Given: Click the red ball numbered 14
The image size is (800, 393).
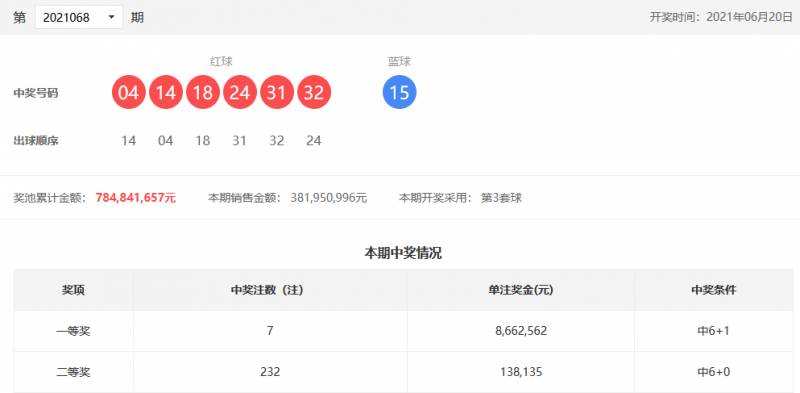Looking at the screenshot, I should (x=166, y=92).
